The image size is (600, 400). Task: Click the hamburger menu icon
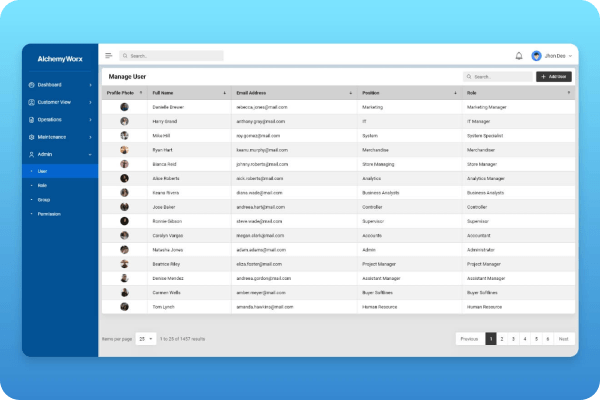click(109, 56)
